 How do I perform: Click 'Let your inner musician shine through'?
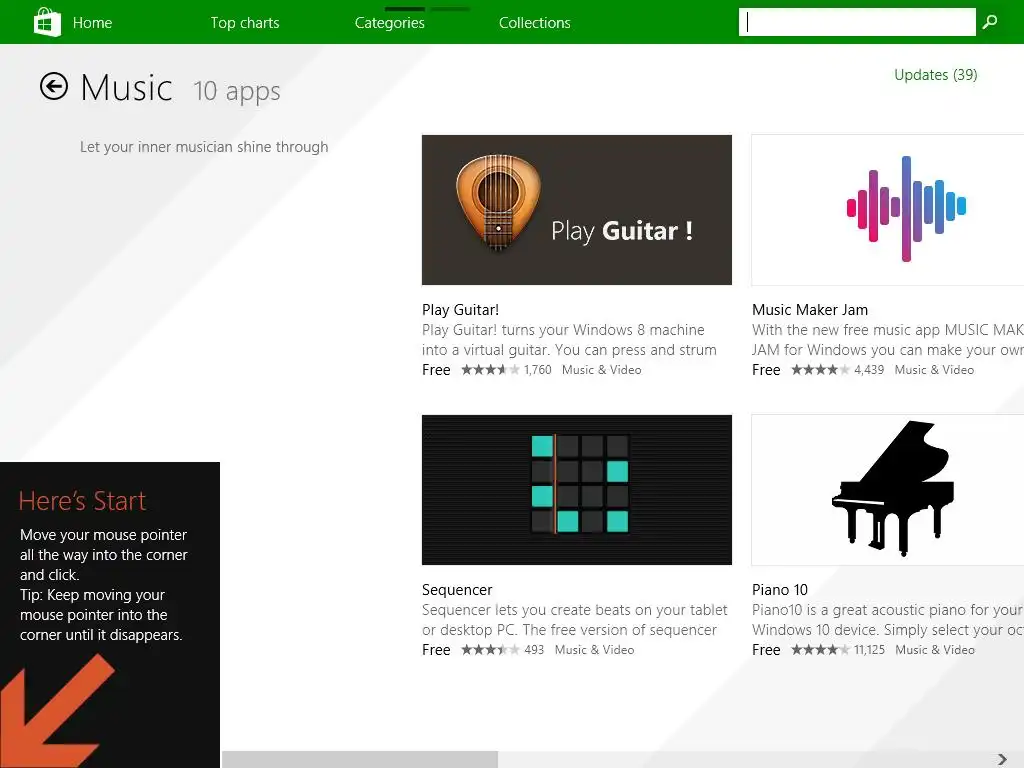[204, 147]
